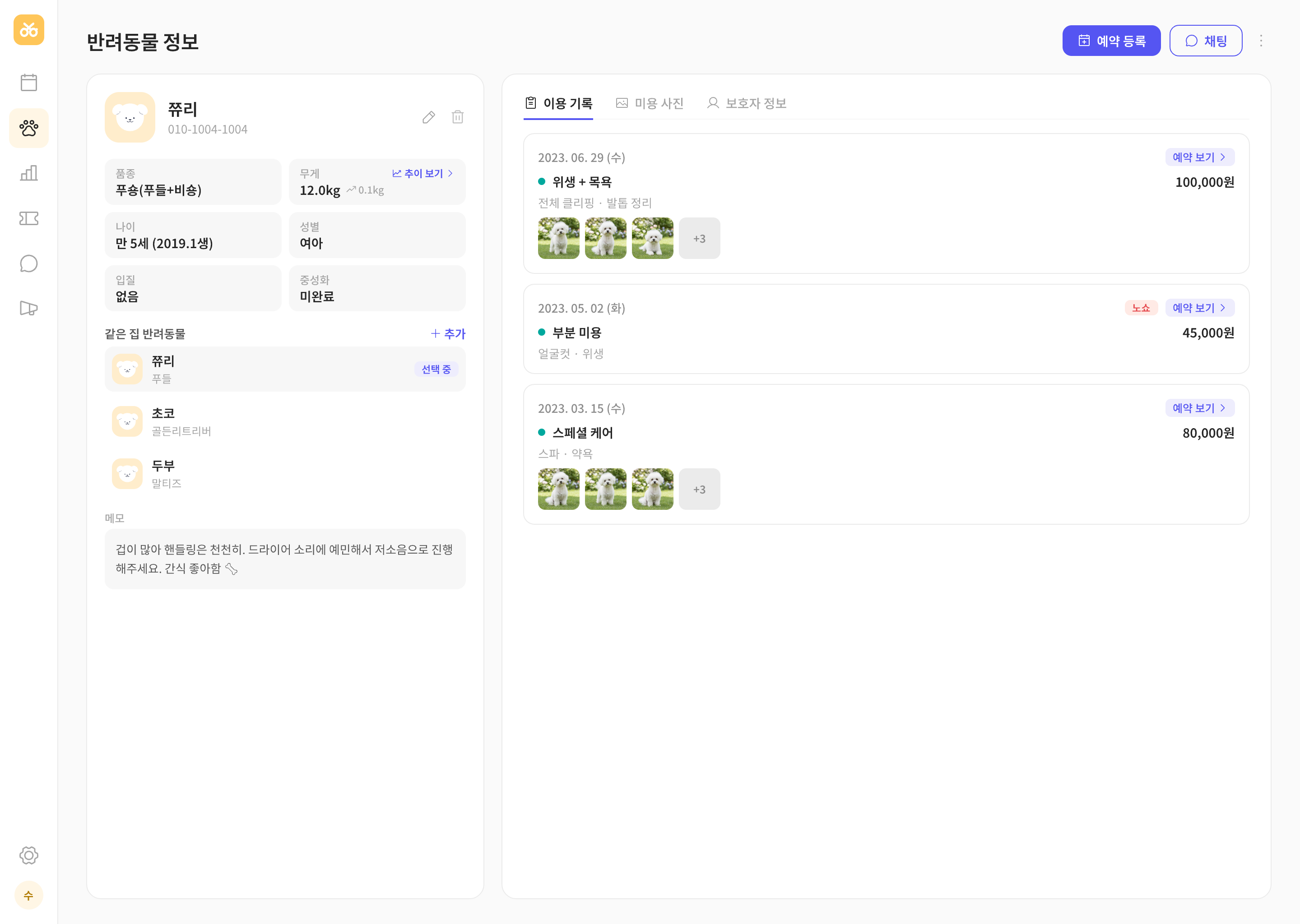Select the paw pets icon in sidebar
The image size is (1300, 924).
(x=28, y=128)
